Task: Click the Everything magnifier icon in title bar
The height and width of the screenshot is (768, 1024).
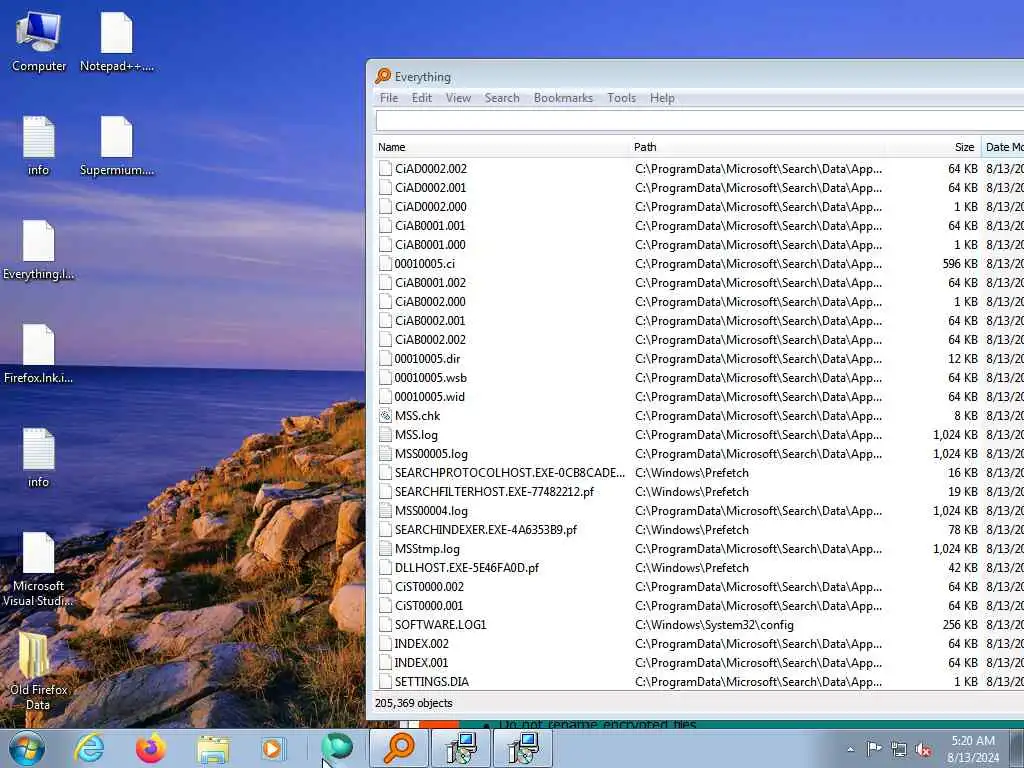Action: pyautogui.click(x=383, y=76)
